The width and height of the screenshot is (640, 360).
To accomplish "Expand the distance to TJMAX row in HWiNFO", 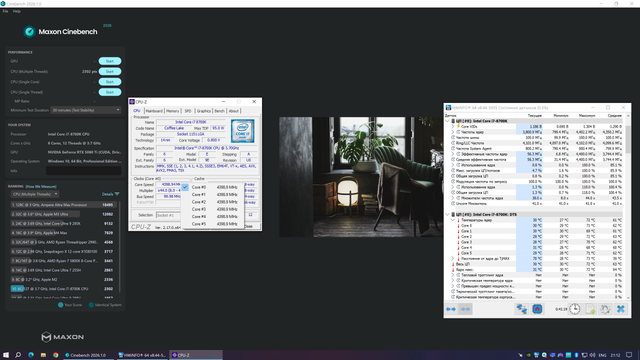I will pyautogui.click(x=453, y=259).
